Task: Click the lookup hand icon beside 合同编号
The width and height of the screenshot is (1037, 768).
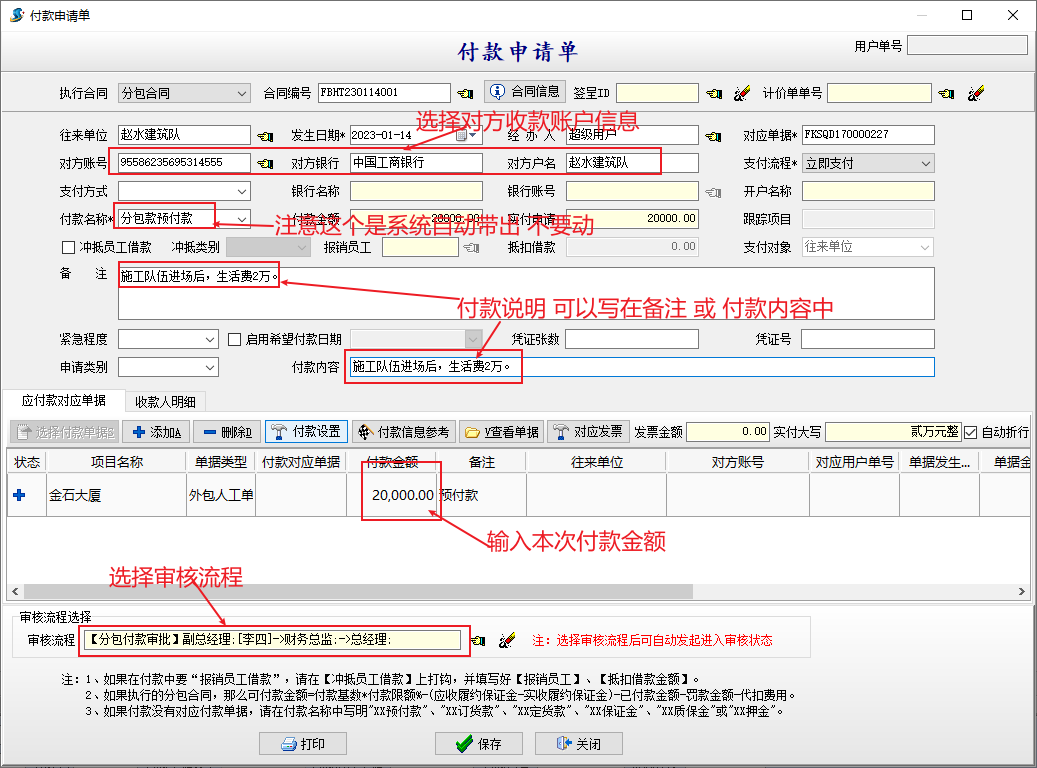Action: click(x=465, y=93)
